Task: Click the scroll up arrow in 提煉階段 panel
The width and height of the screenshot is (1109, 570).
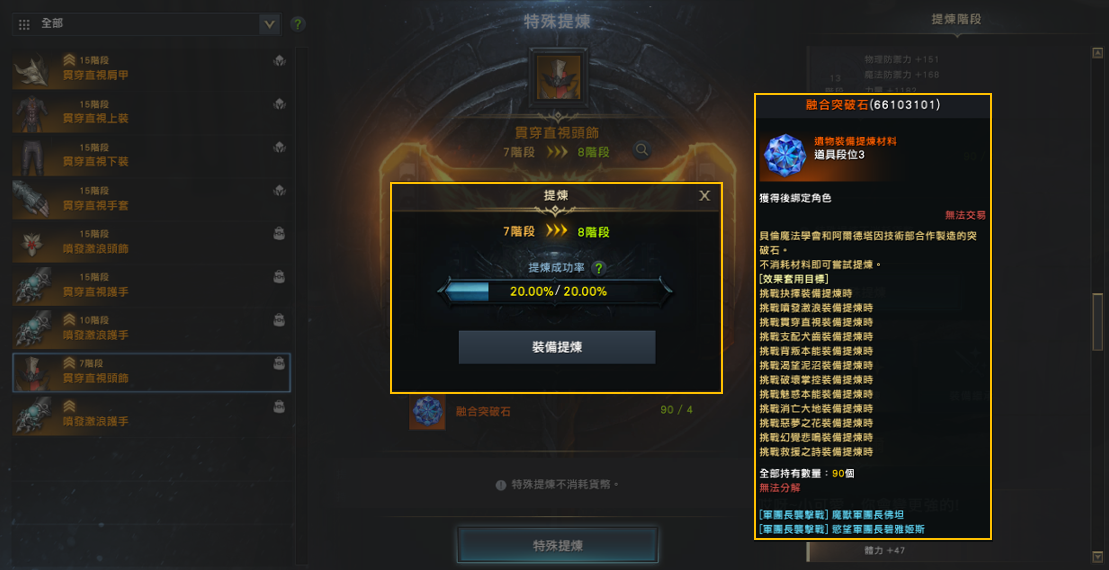Action: 1097,52
